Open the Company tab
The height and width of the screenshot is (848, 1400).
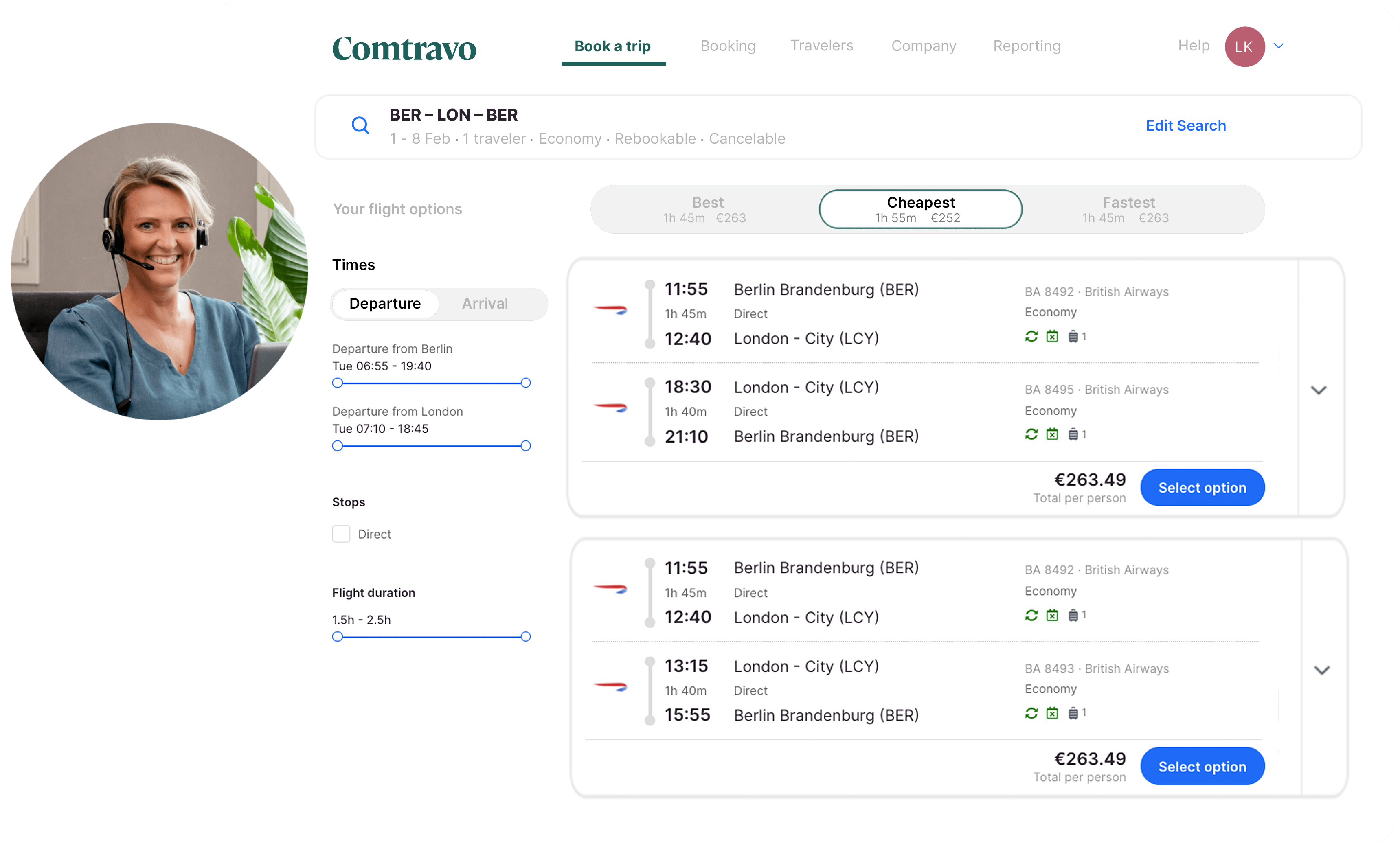tap(923, 46)
